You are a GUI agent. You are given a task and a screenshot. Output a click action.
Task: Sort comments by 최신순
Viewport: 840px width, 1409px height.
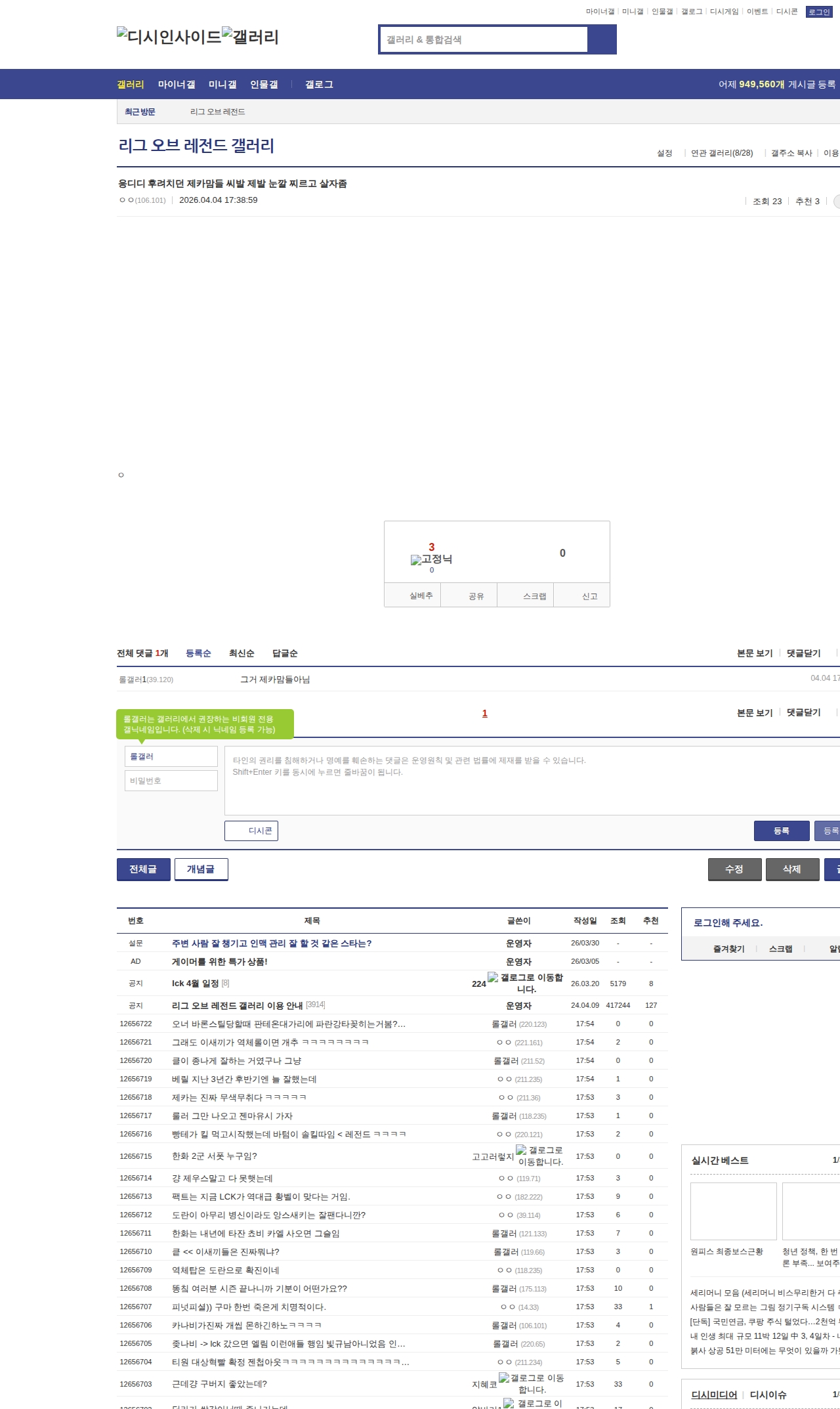(x=241, y=653)
